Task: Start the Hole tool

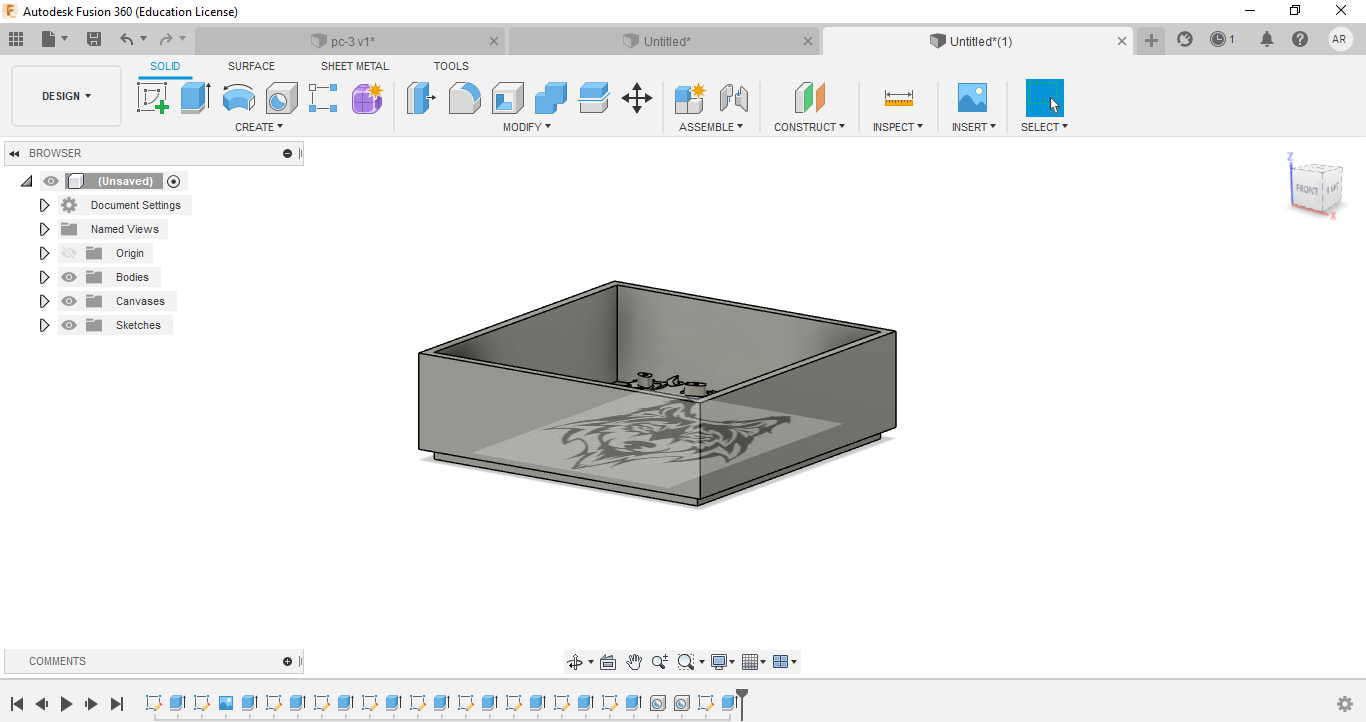Action: 282,98
